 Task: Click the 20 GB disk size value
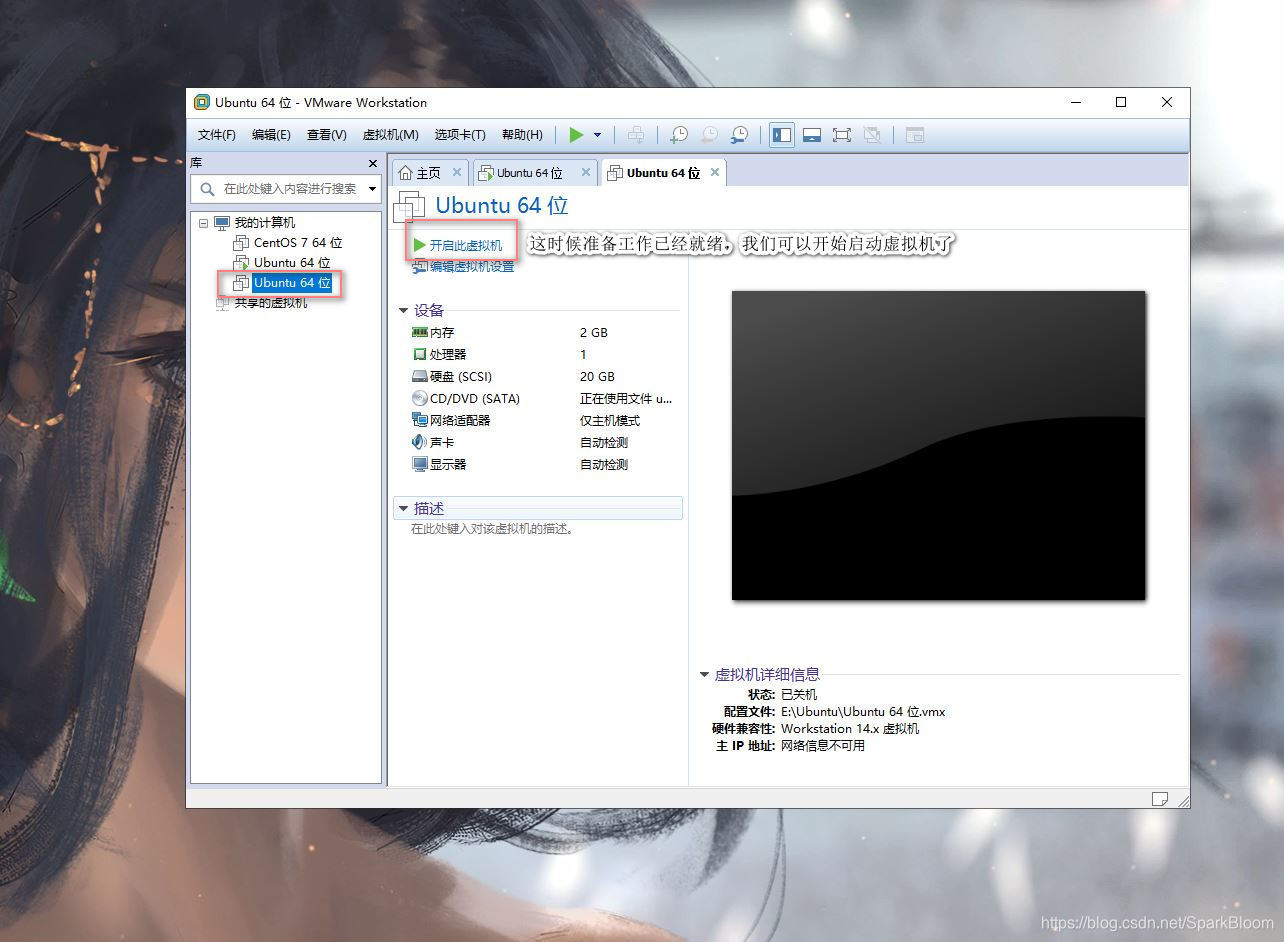(x=597, y=376)
